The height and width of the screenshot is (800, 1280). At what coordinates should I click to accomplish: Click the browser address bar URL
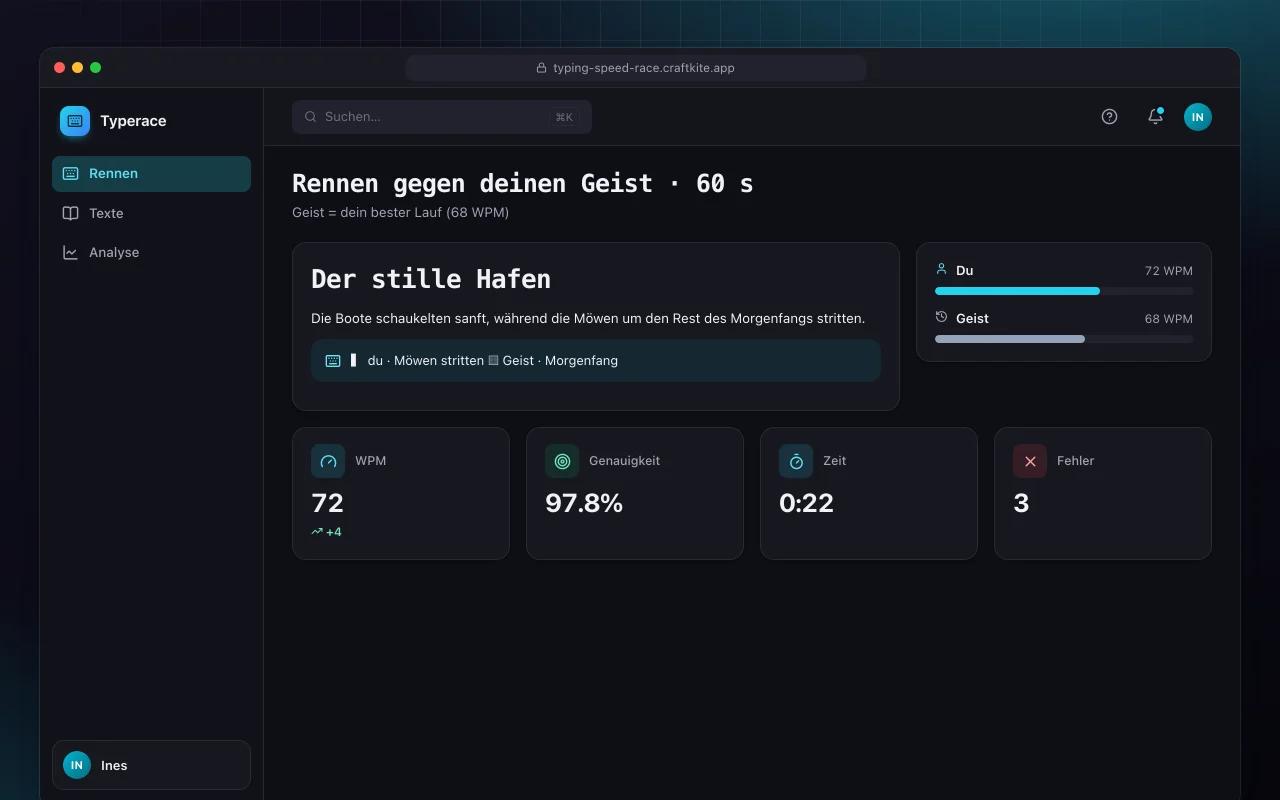point(636,68)
